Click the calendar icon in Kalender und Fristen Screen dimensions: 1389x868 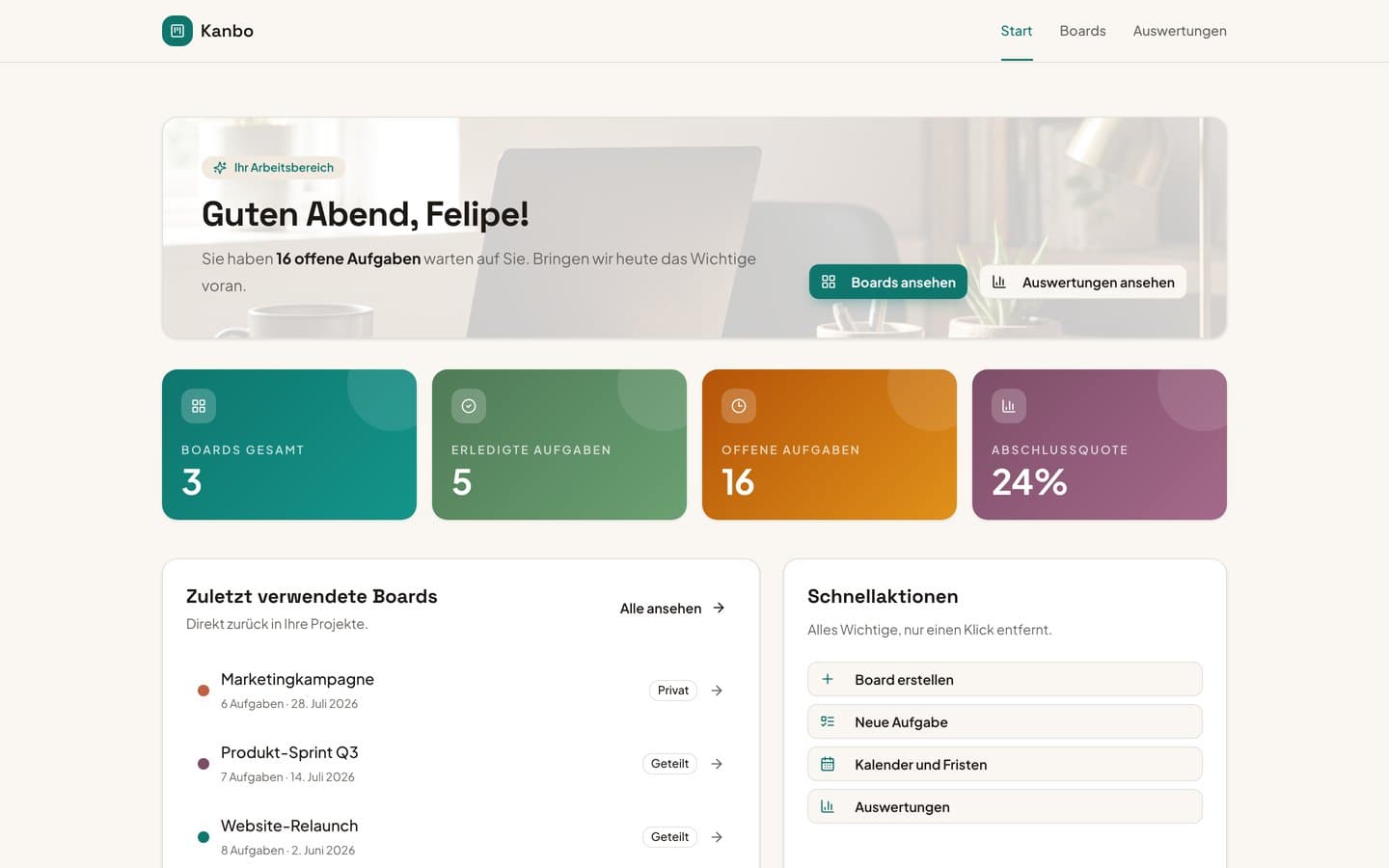(x=828, y=764)
